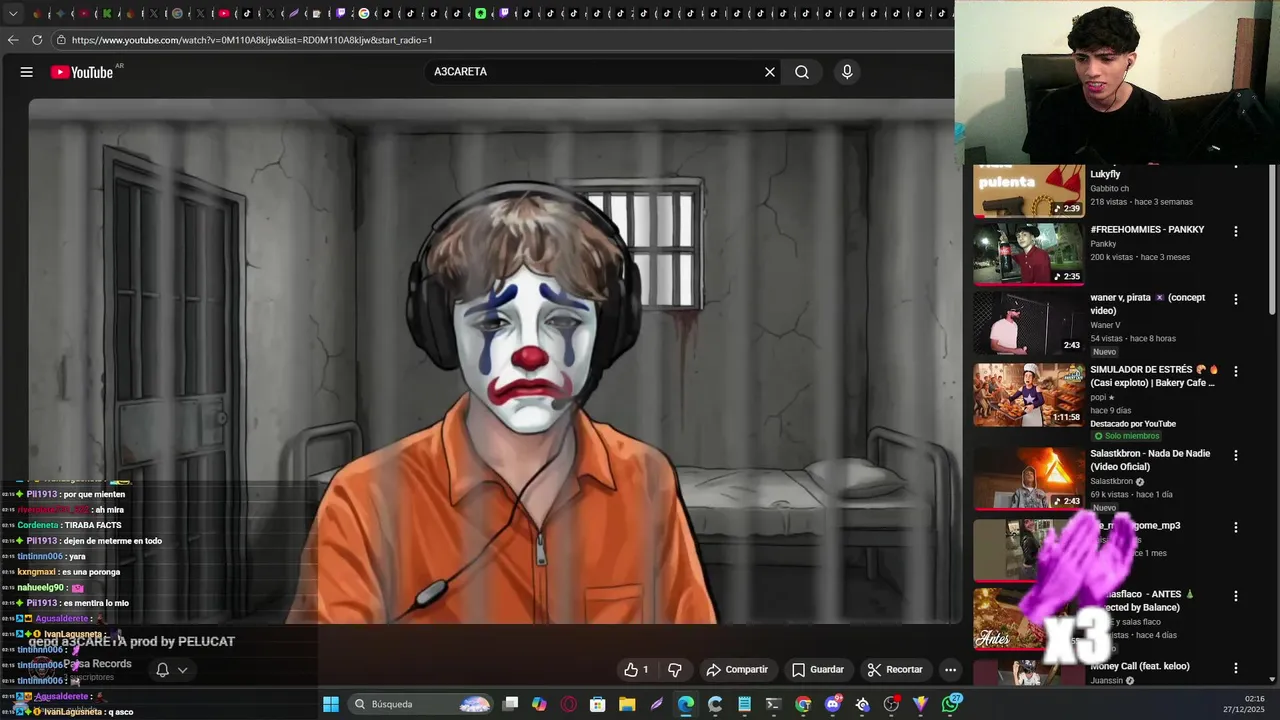
Task: View site information beside the URL
Action: pos(61,40)
